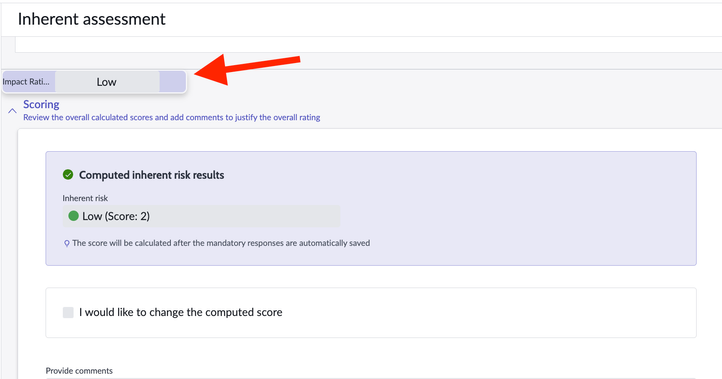Collapse the Scoring section chevron

coord(12,111)
